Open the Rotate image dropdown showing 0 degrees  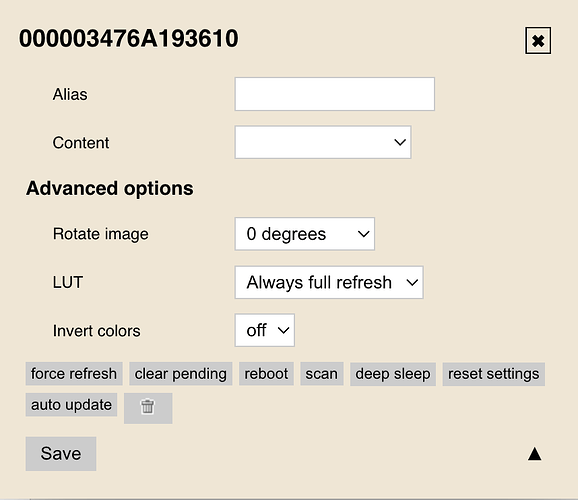tap(305, 234)
